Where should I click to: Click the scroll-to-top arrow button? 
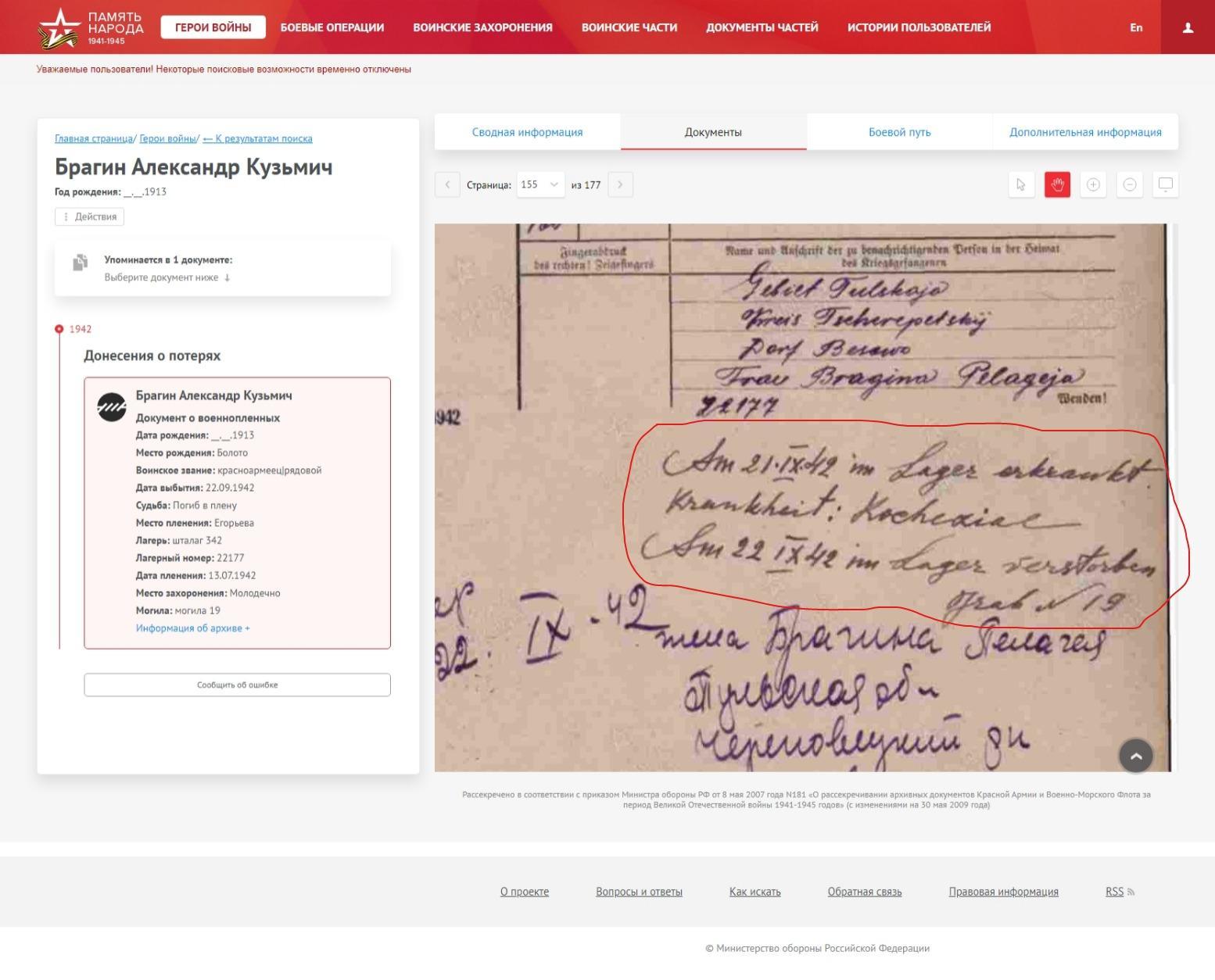(x=1136, y=756)
